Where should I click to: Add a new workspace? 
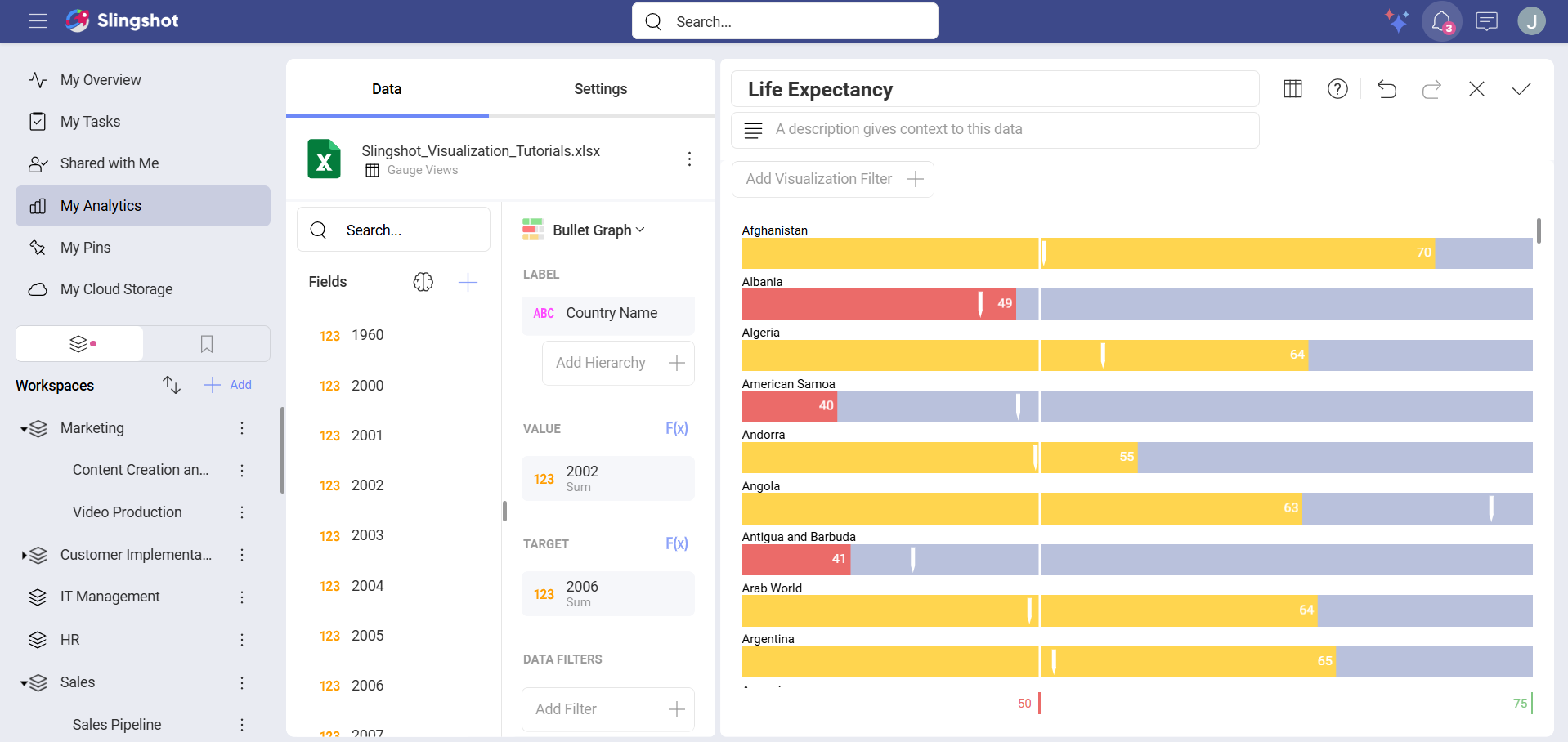click(x=228, y=385)
